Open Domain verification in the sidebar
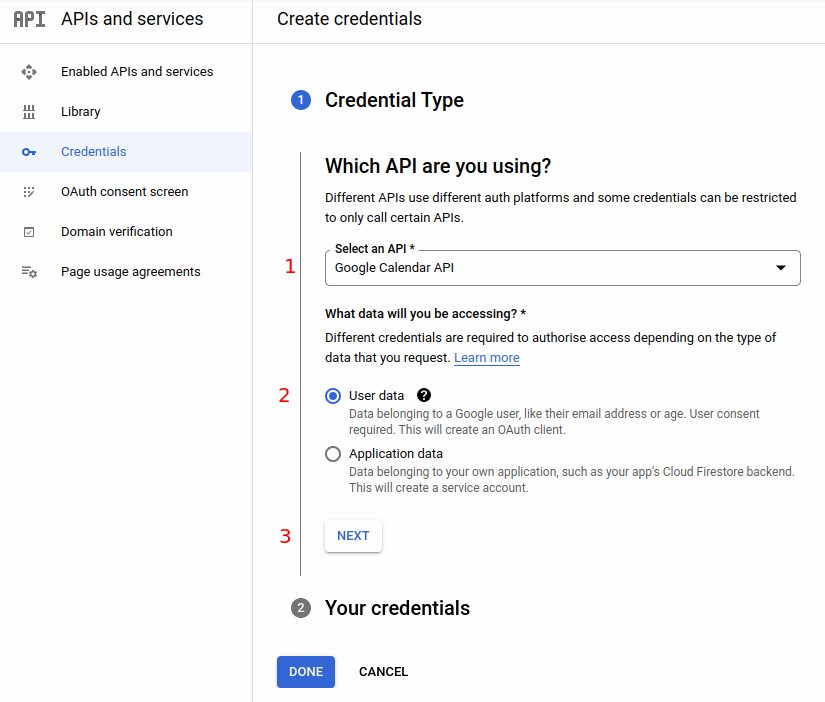Image resolution: width=825 pixels, height=702 pixels. (x=116, y=232)
